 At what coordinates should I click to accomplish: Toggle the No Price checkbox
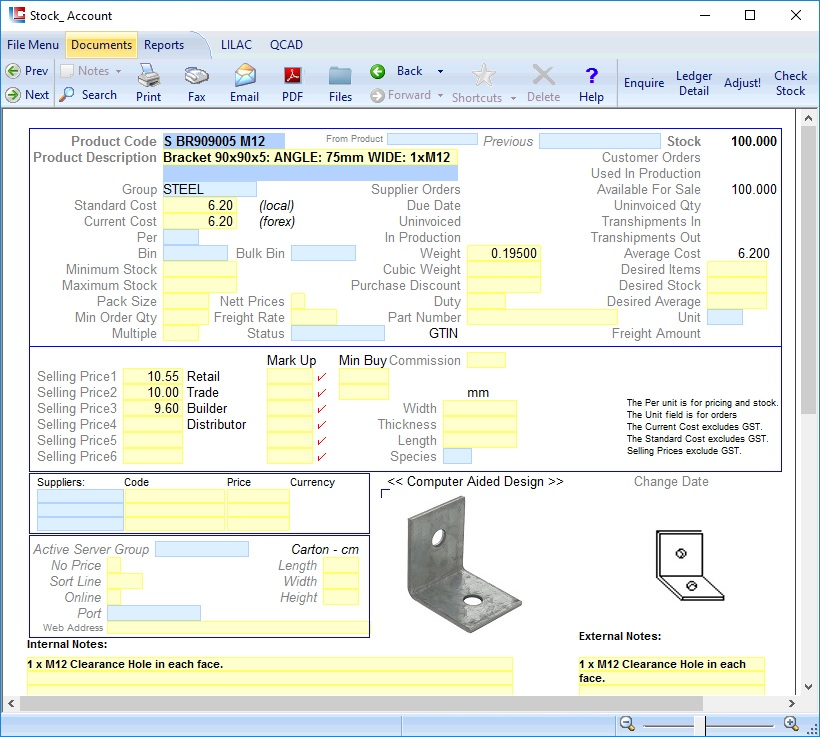[114, 566]
